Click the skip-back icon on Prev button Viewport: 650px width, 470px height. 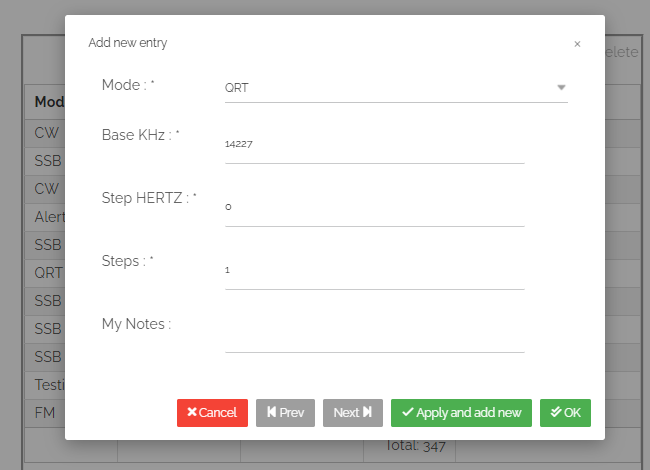271,413
